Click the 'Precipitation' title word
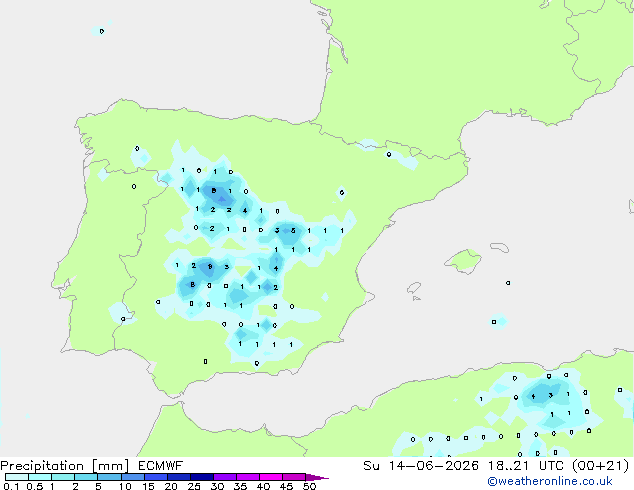The image size is (634, 490). pyautogui.click(x=42, y=466)
